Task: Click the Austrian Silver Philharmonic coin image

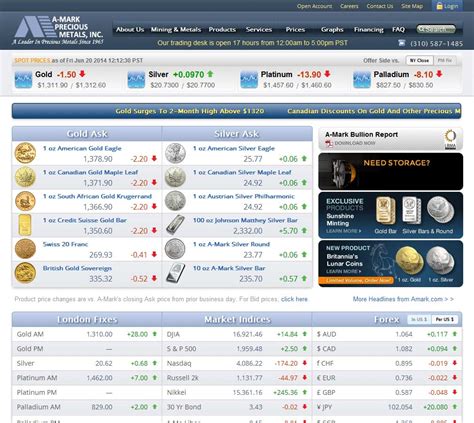Action: coord(175,201)
